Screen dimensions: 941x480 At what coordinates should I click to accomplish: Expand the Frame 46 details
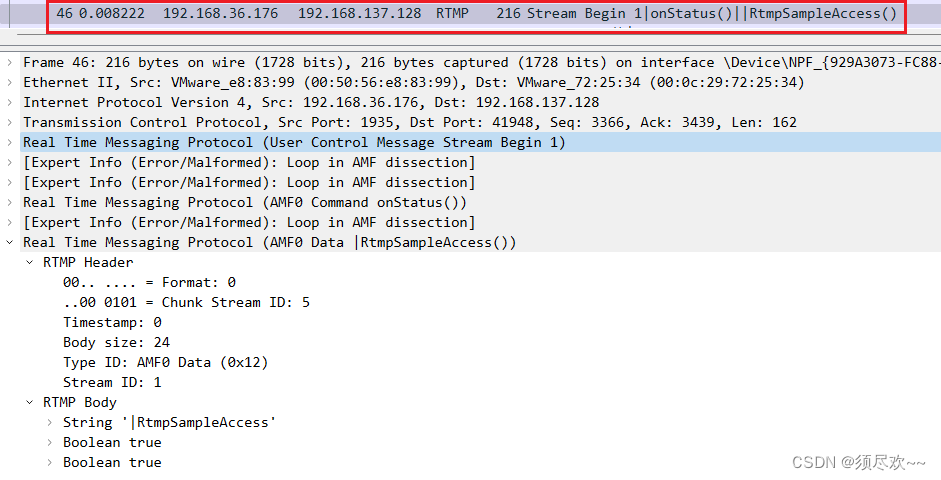click(x=10, y=62)
